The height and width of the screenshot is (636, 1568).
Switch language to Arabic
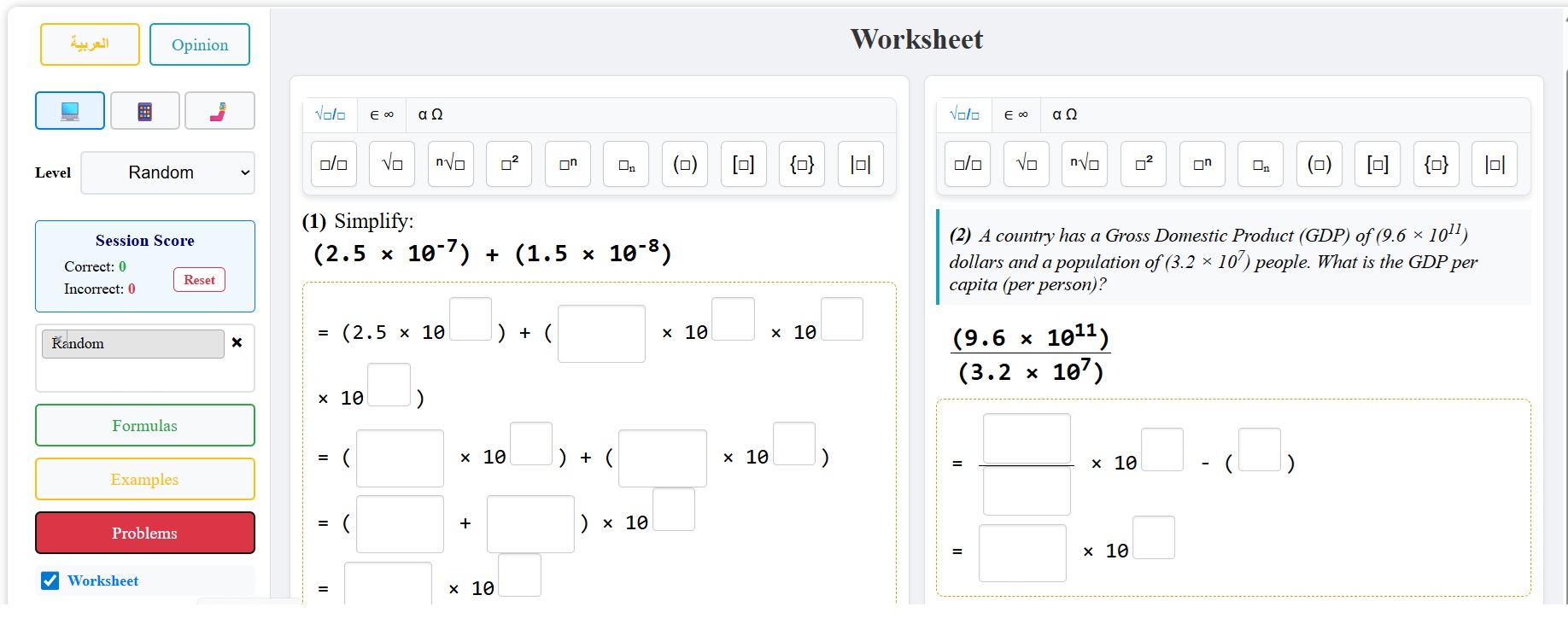[90, 44]
